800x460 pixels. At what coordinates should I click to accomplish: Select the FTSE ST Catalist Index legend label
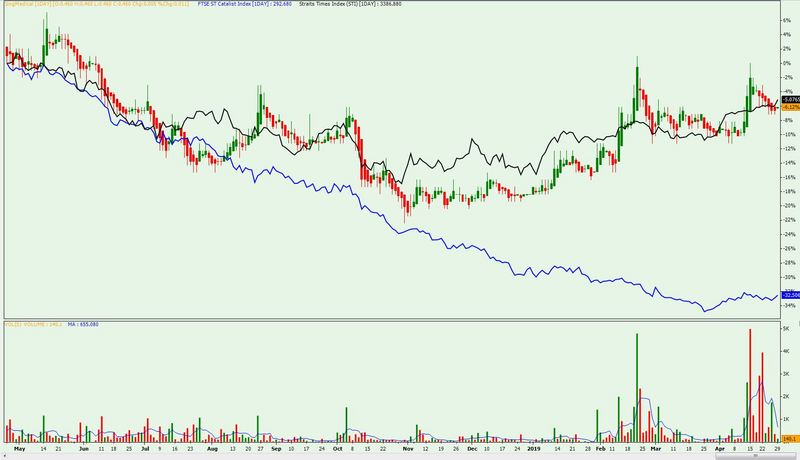click(x=244, y=4)
